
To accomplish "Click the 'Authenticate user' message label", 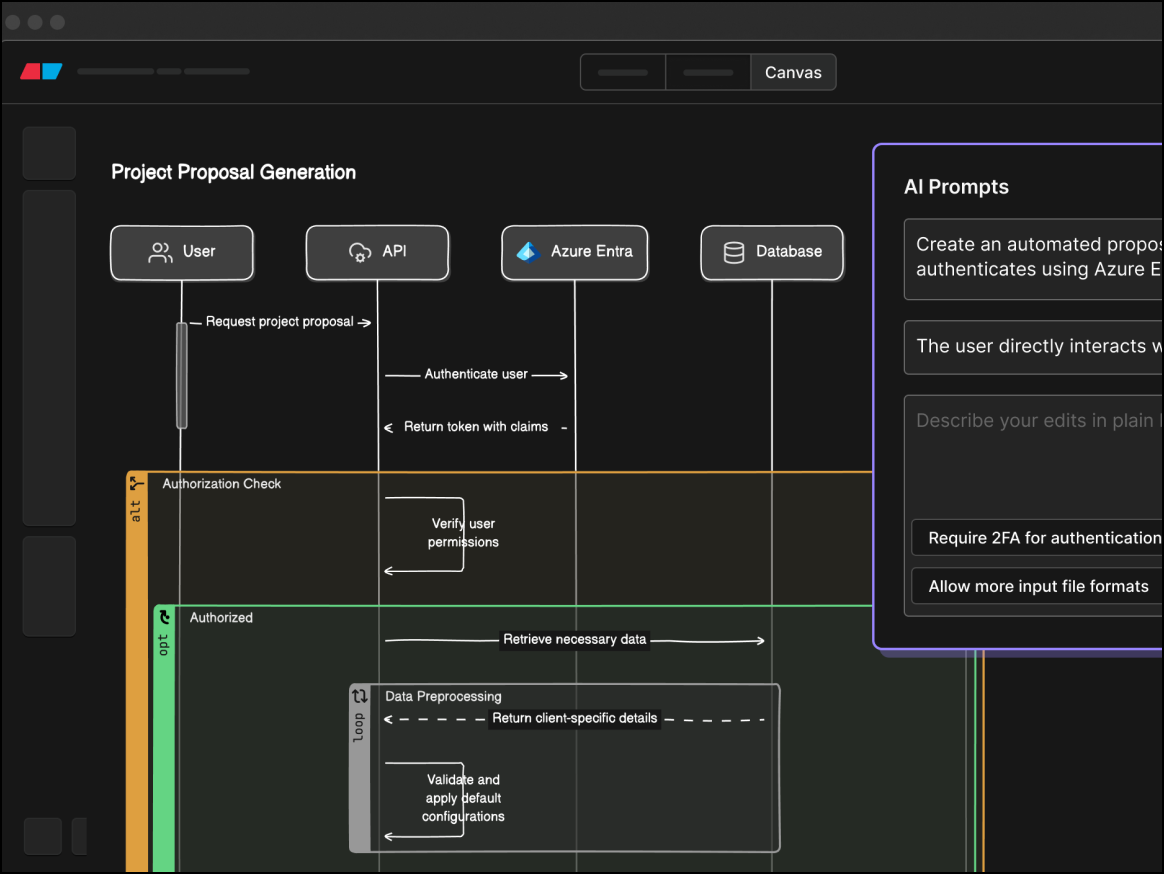I will (x=476, y=374).
